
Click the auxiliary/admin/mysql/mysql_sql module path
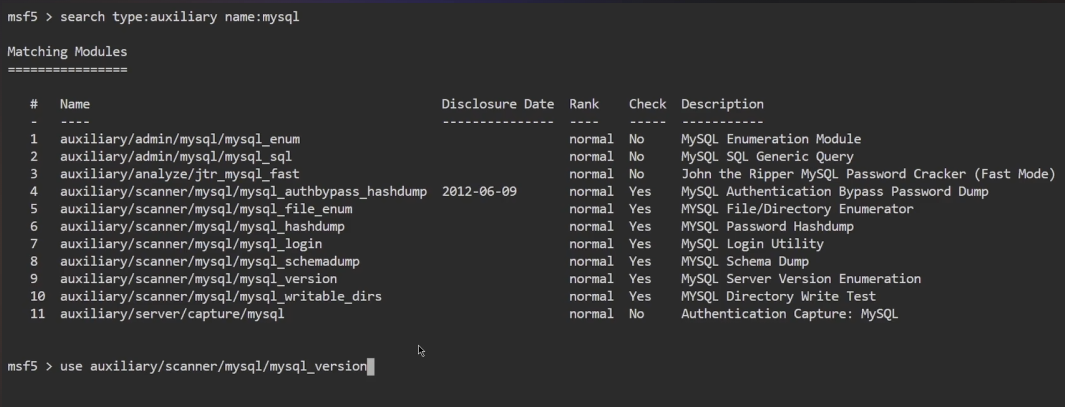(175, 157)
